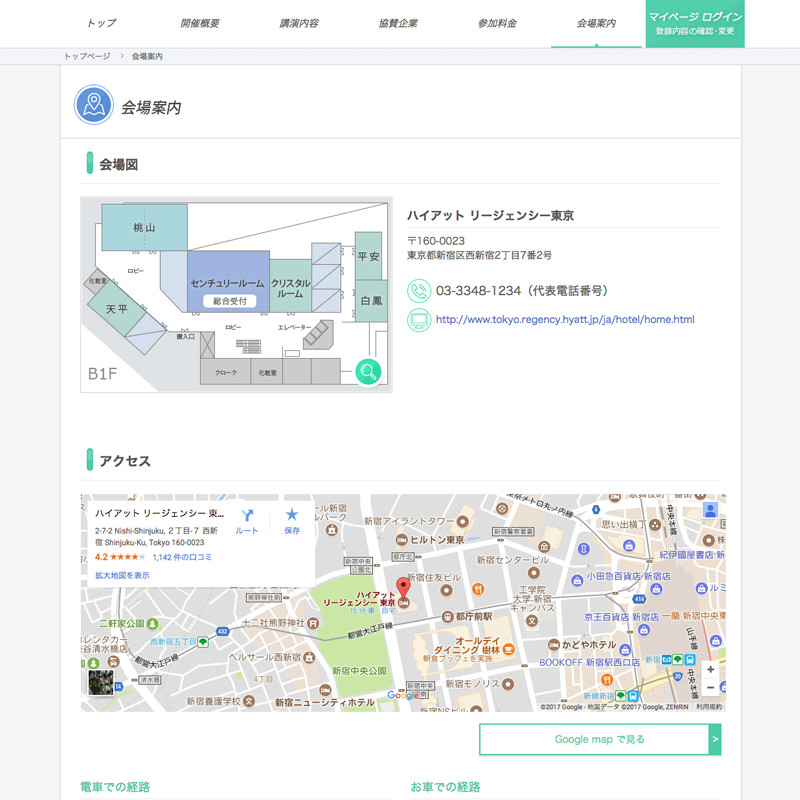The height and width of the screenshot is (800, 800).
Task: Click the B1F floor plan thumbnail
Action: pos(236,294)
